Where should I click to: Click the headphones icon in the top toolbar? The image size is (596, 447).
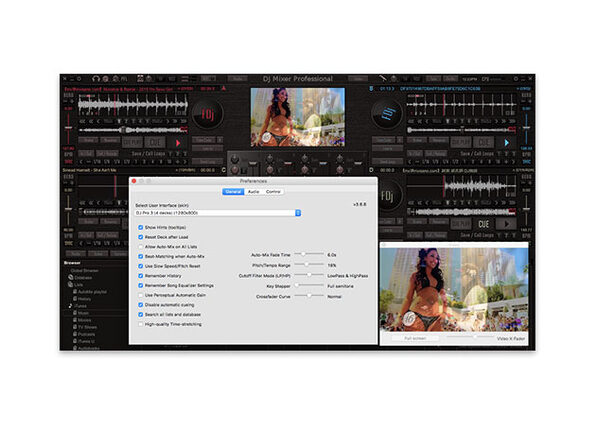click(96, 79)
